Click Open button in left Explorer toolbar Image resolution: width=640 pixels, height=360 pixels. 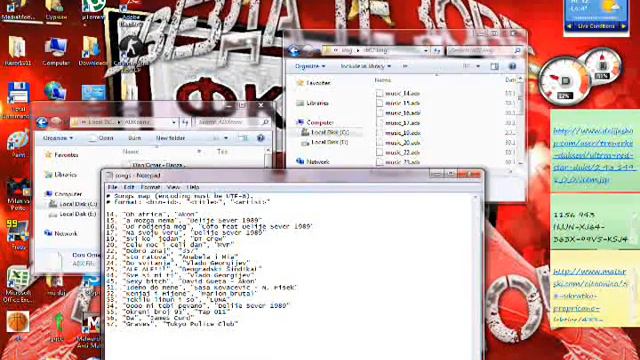(101, 138)
